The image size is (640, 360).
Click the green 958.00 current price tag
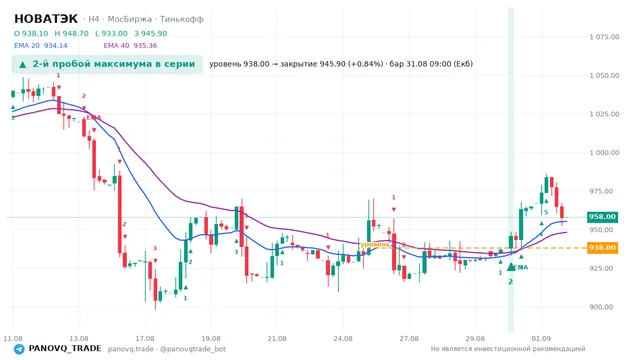(x=602, y=217)
